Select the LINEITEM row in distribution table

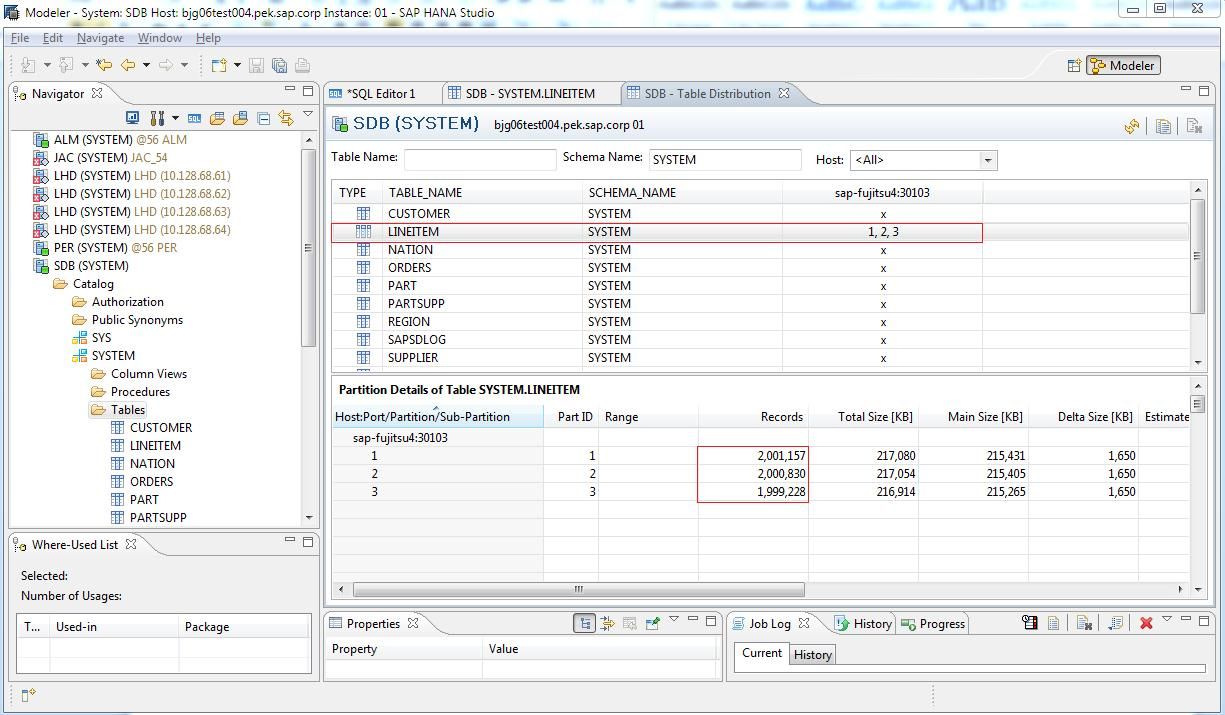(x=657, y=232)
